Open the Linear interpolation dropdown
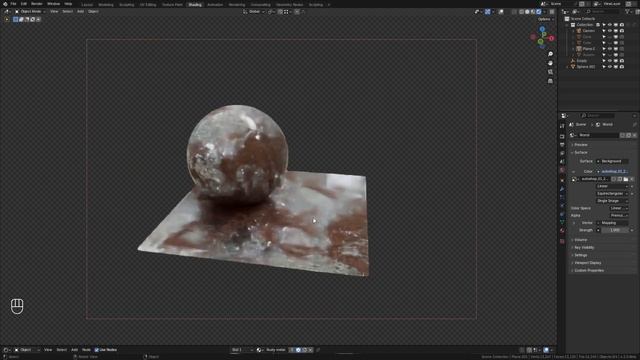640x360 pixels. click(612, 186)
